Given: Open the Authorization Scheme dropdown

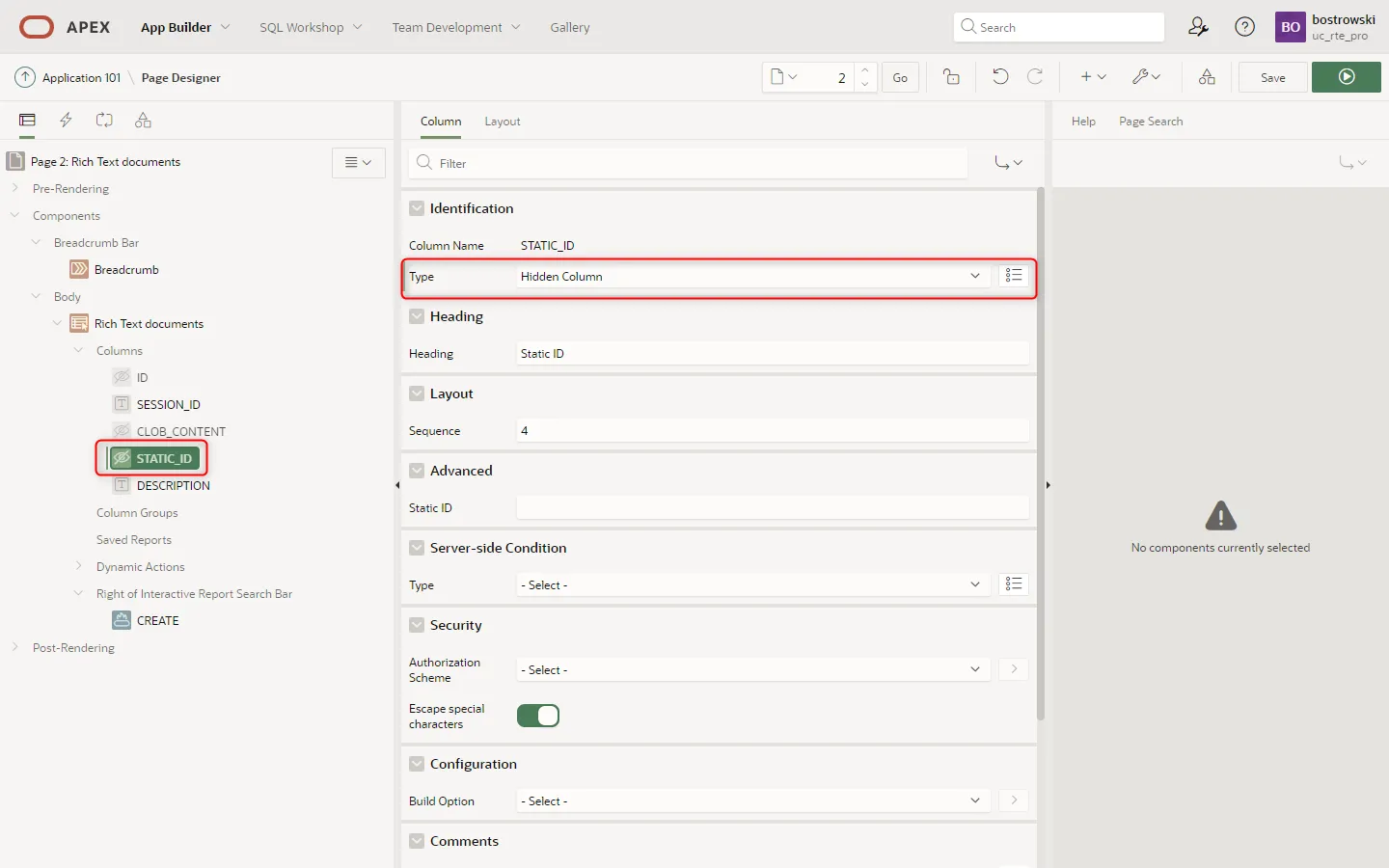Looking at the screenshot, I should [x=752, y=669].
